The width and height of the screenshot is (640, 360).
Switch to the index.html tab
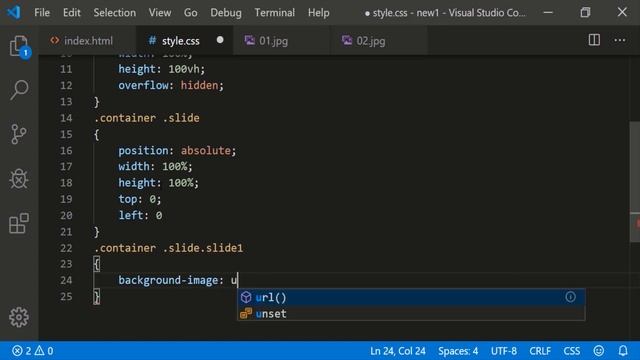[87, 40]
